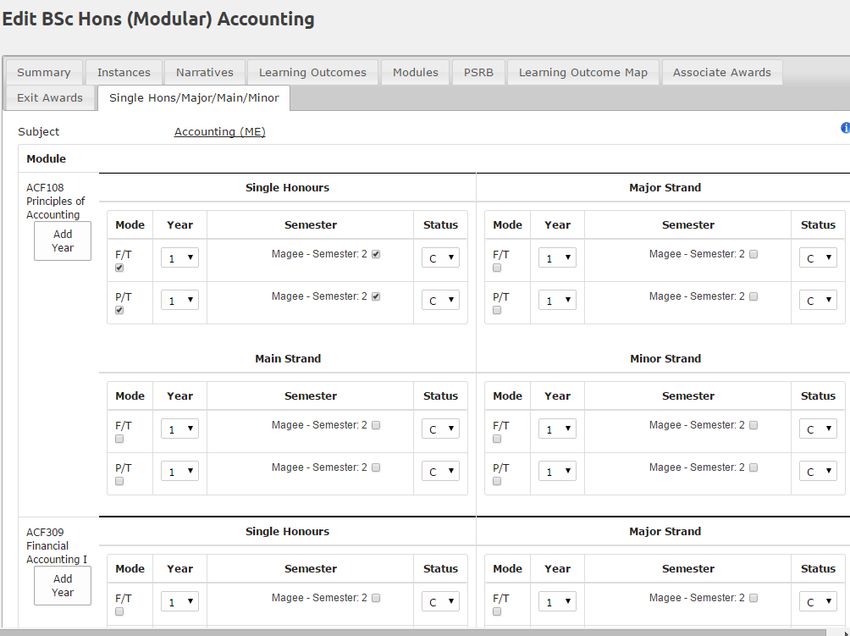Click the ACF108 Main Strand heading
Image resolution: width=850 pixels, height=636 pixels.
pyautogui.click(x=288, y=358)
